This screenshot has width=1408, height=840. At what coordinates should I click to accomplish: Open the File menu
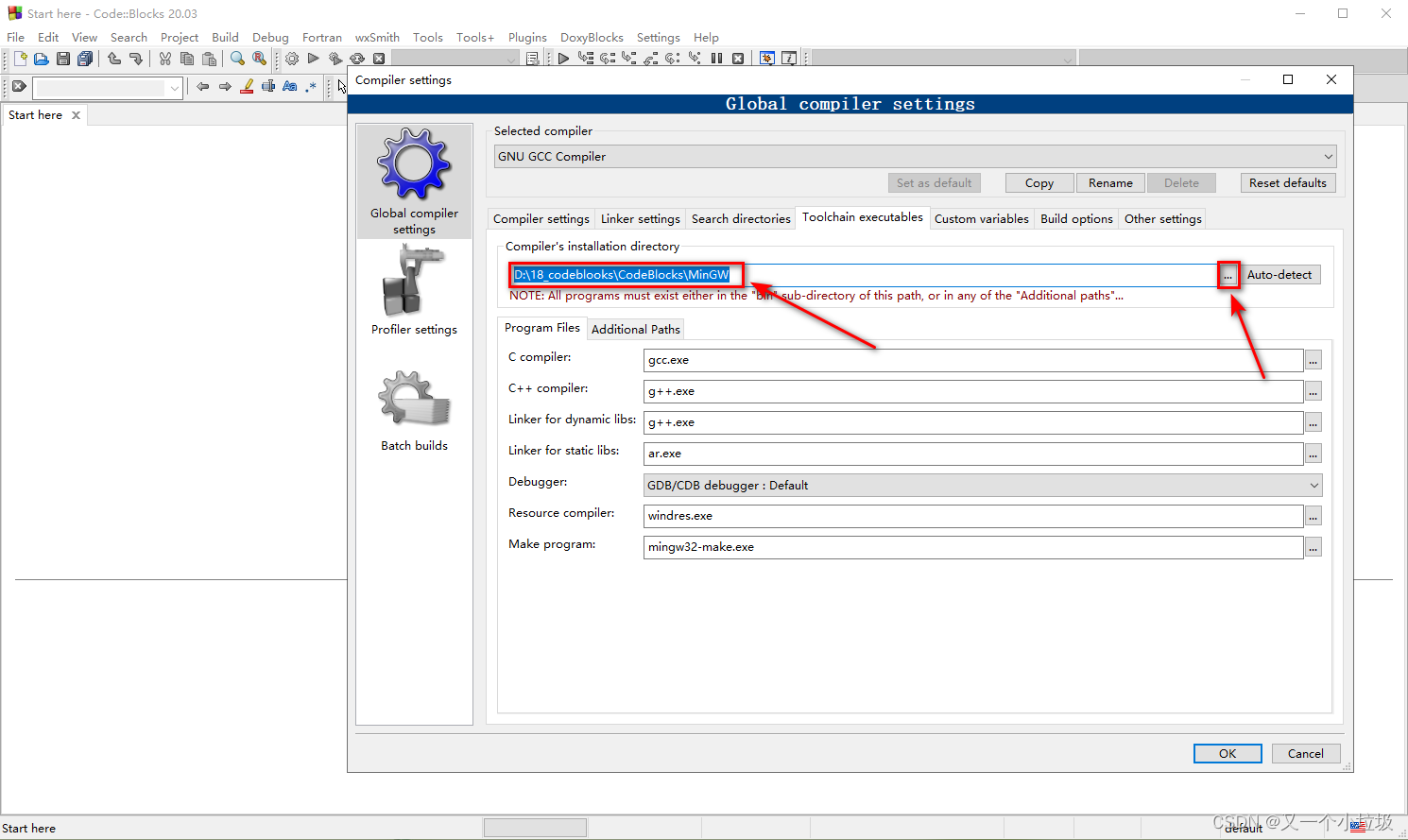[16, 37]
